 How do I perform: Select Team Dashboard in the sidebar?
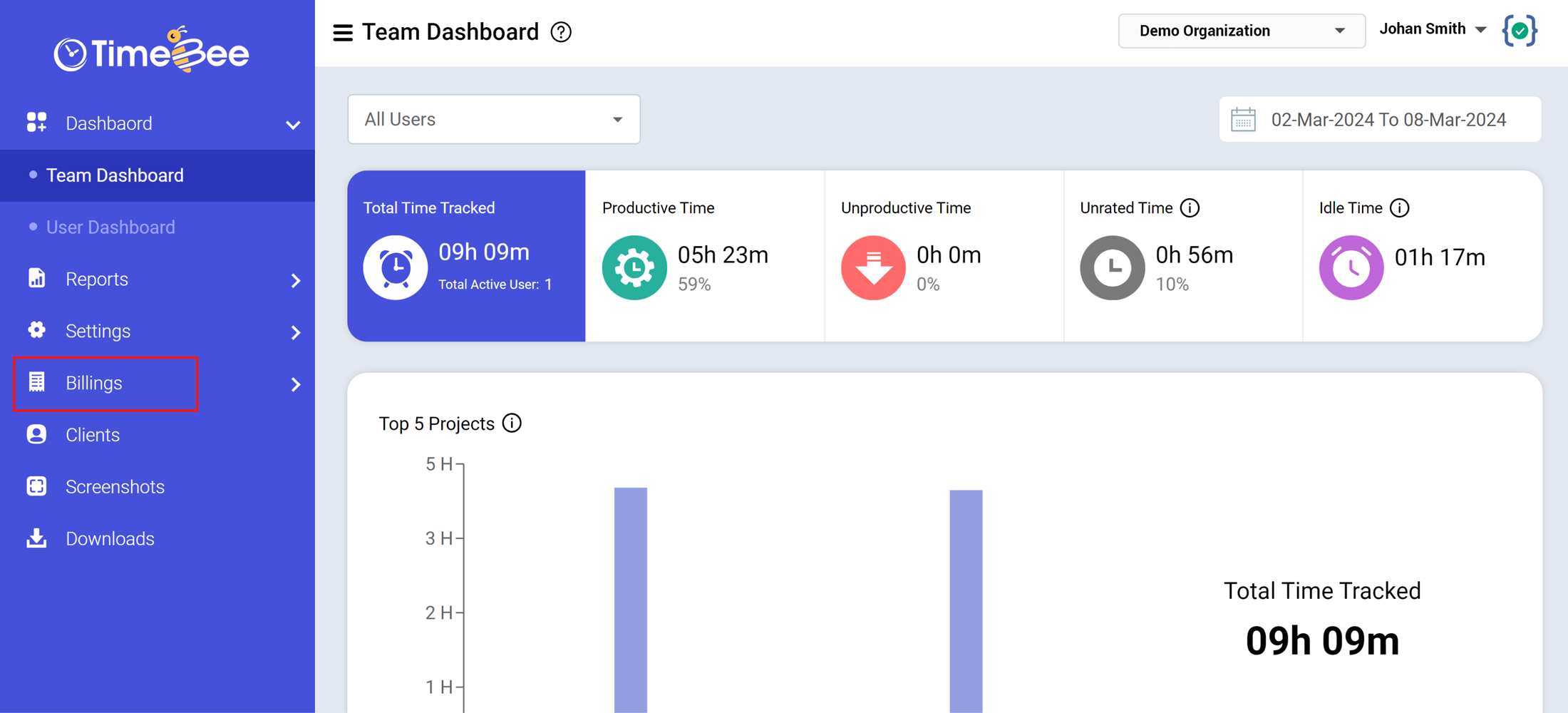pyautogui.click(x=114, y=175)
